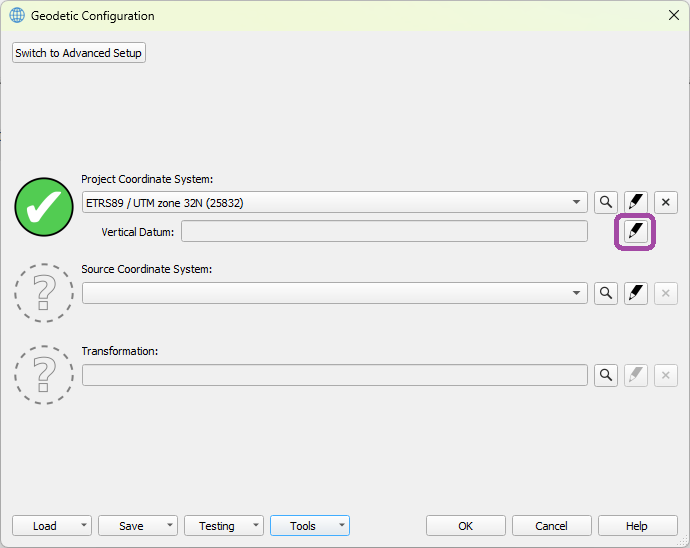The image size is (690, 548).
Task: Expand the Source Coordinate System dropdown
Action: click(577, 293)
